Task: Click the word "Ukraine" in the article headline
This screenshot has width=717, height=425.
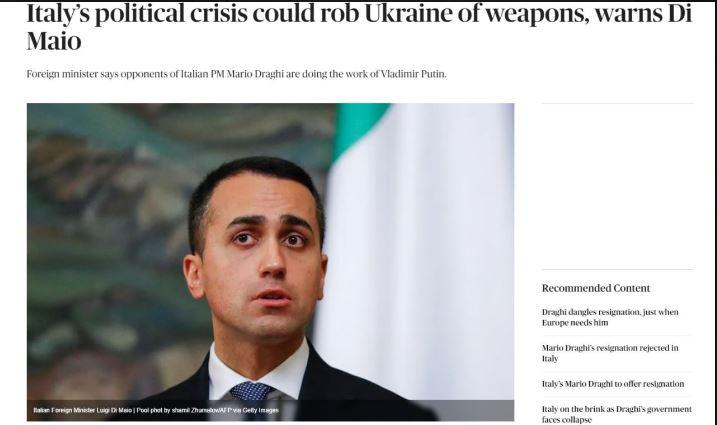Action: click(407, 14)
